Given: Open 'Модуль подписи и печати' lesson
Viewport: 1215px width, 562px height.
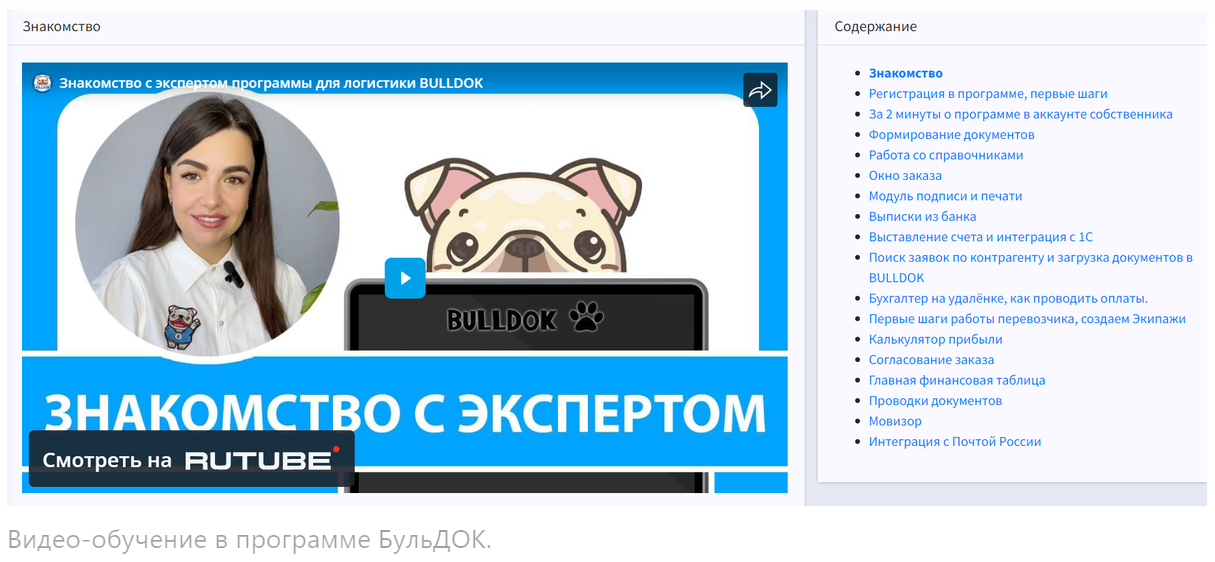Looking at the screenshot, I should coord(945,196).
